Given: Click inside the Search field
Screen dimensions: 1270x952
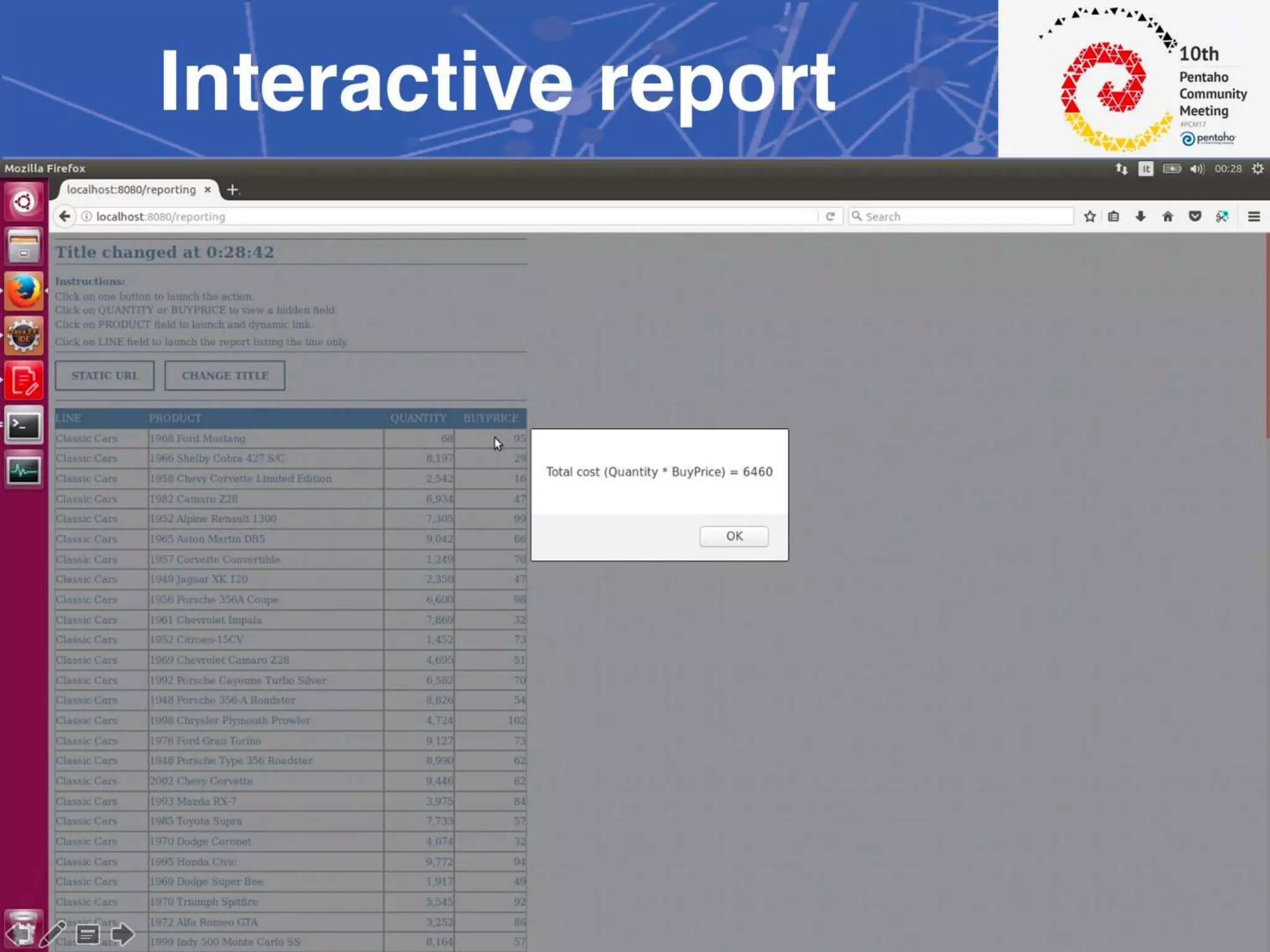Looking at the screenshot, I should [964, 216].
